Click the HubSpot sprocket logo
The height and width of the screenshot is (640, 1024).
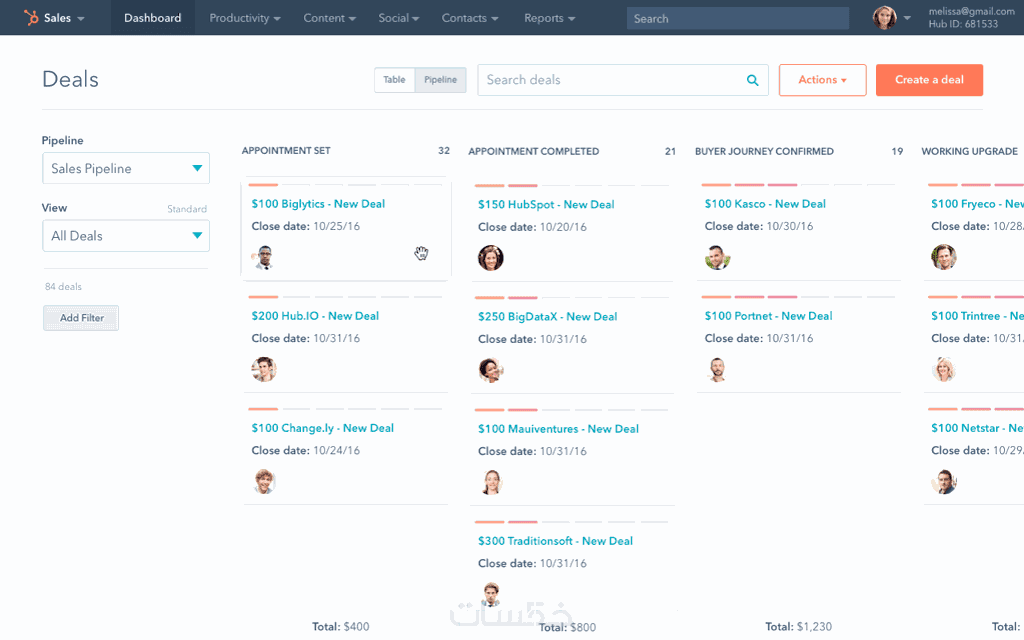pos(31,18)
